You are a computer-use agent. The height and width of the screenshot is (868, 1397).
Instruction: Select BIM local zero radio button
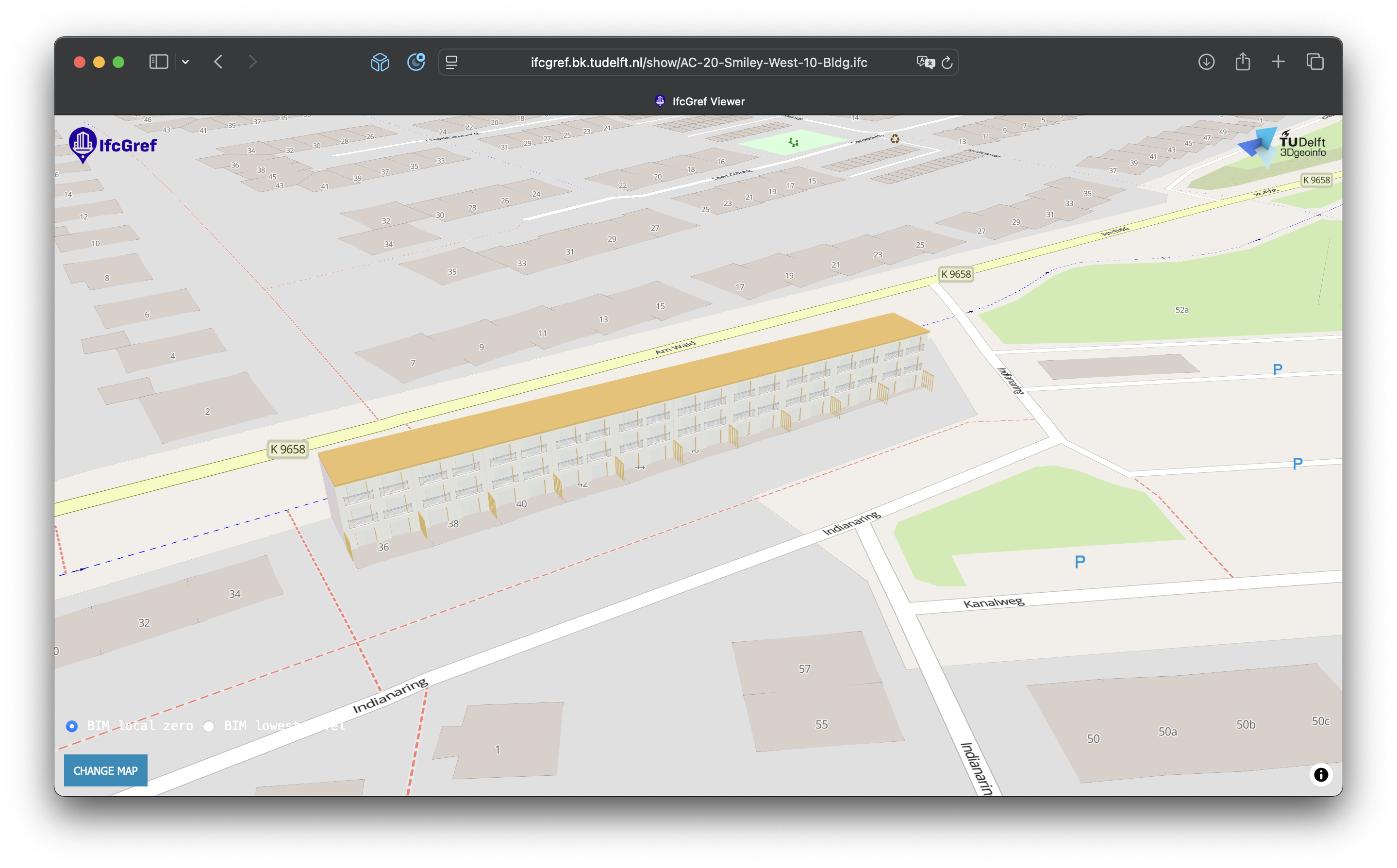tap(72, 726)
